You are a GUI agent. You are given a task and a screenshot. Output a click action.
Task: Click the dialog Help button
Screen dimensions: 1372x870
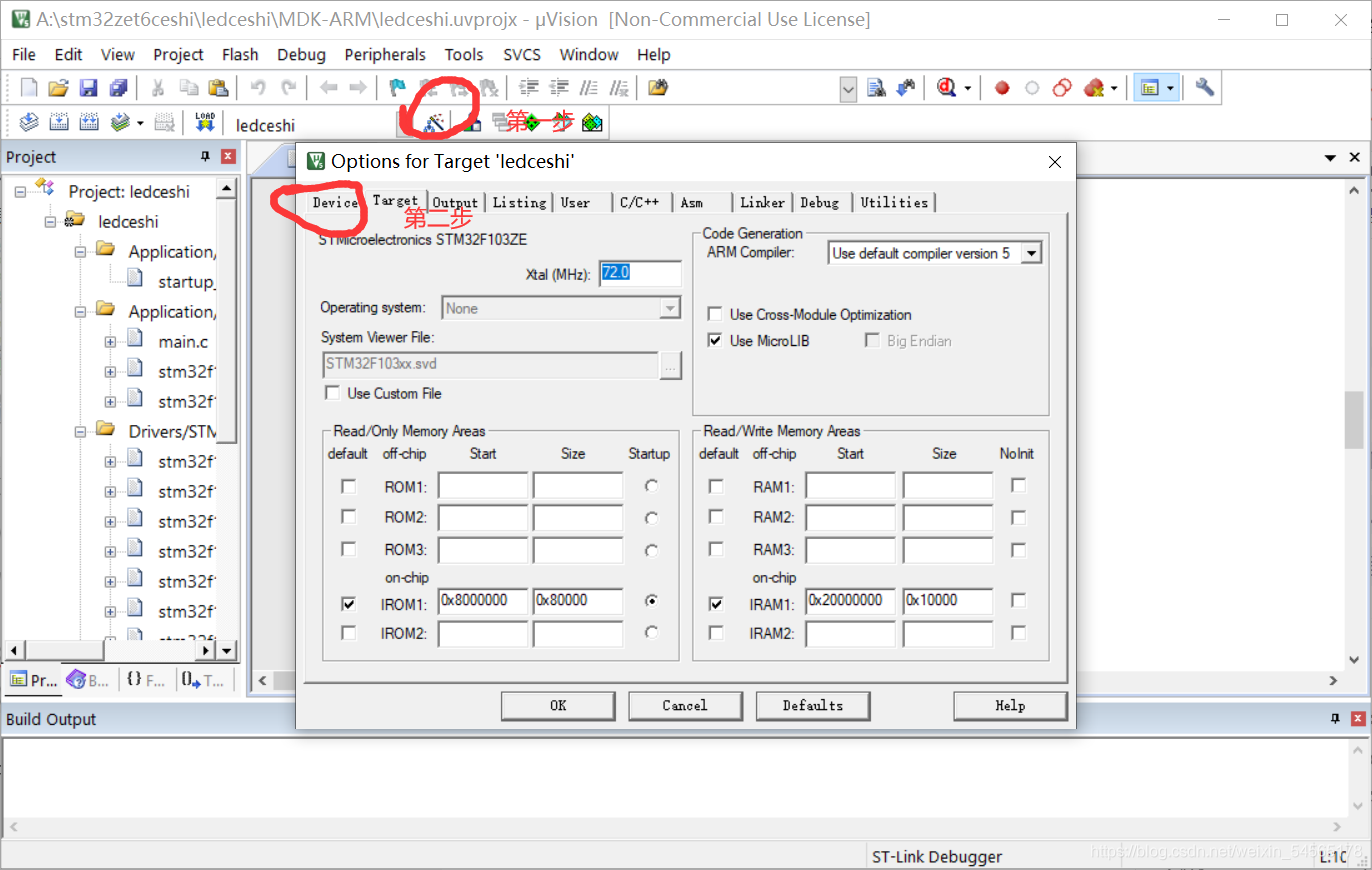1010,706
